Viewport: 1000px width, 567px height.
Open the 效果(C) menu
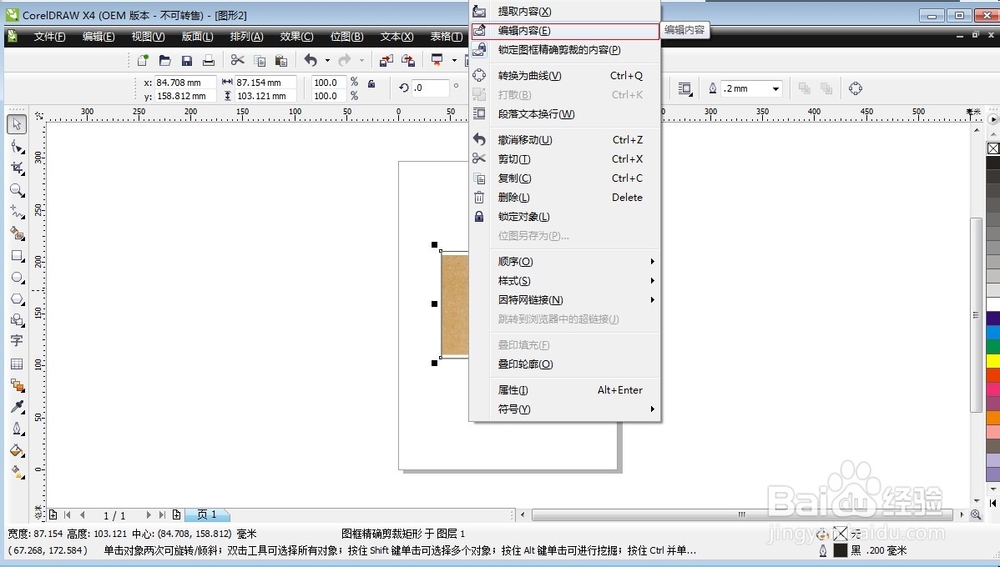[x=297, y=37]
